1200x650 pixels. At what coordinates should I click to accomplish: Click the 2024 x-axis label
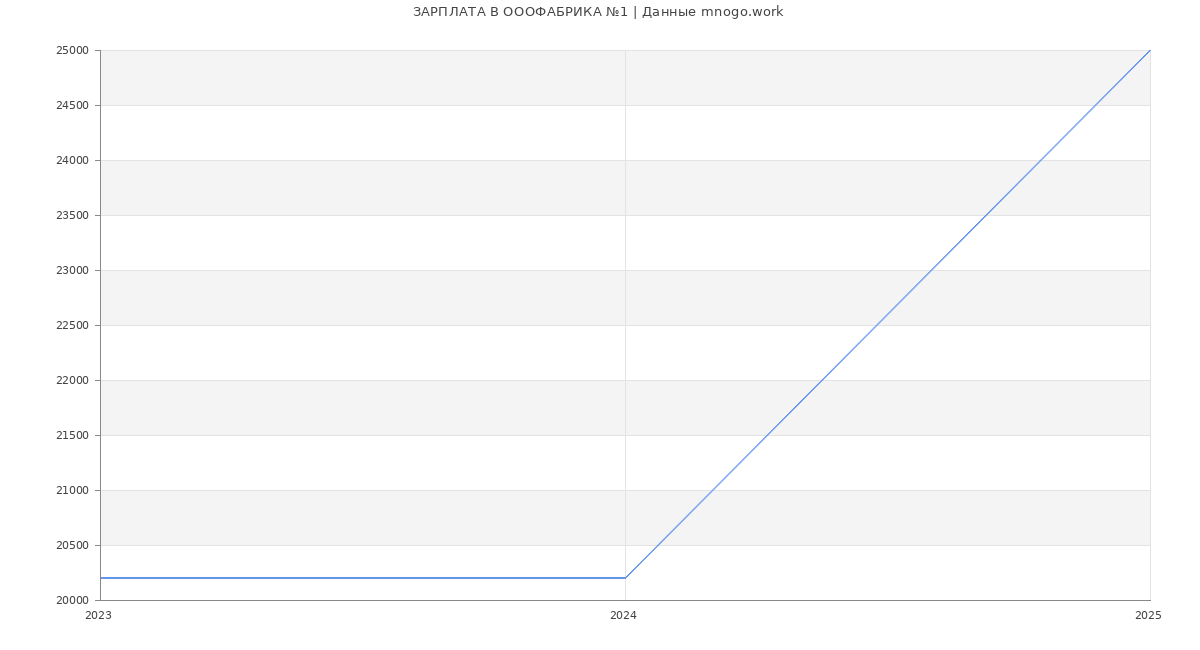point(623,616)
